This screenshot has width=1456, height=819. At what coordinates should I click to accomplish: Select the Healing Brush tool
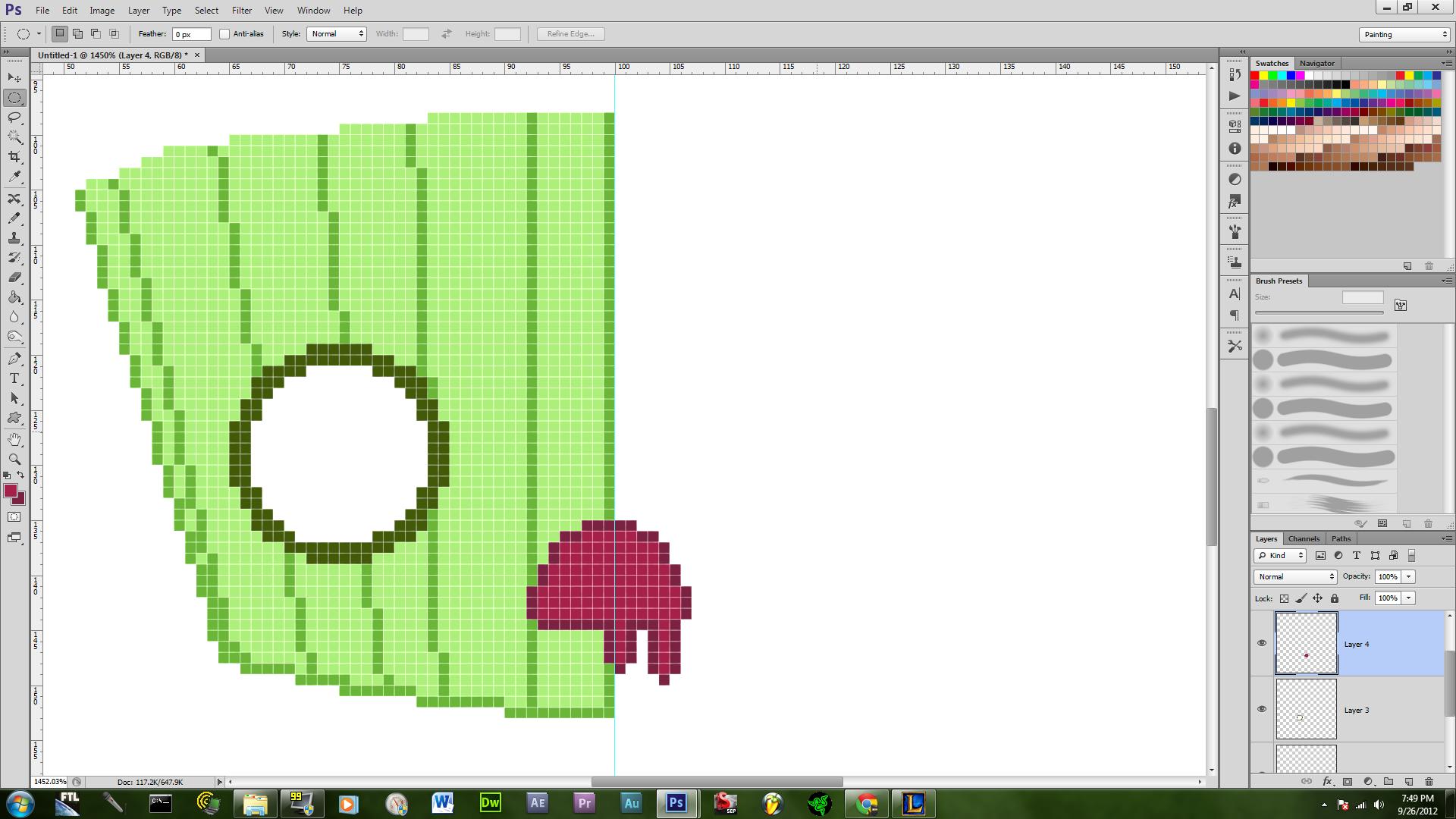(x=14, y=199)
